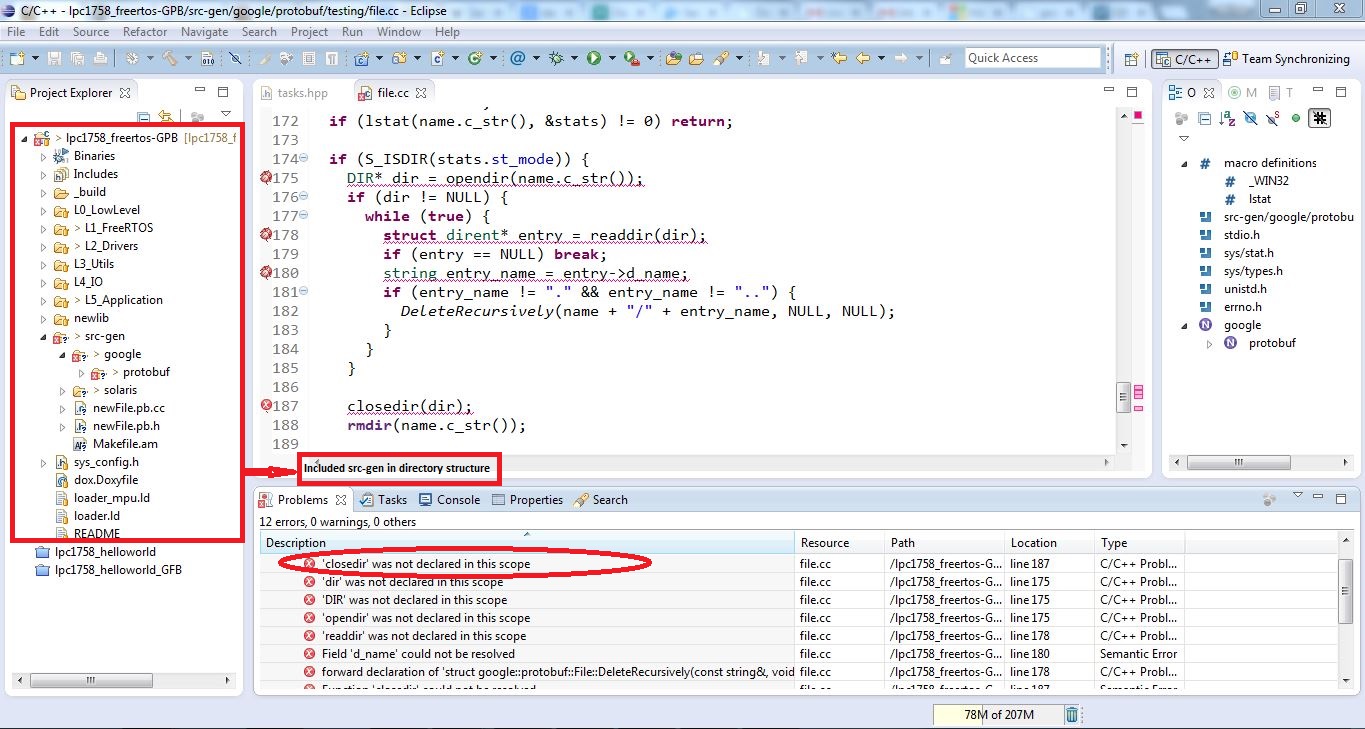Click the Open Element @ icon
Viewport: 1365px width, 729px height.
(x=517, y=58)
